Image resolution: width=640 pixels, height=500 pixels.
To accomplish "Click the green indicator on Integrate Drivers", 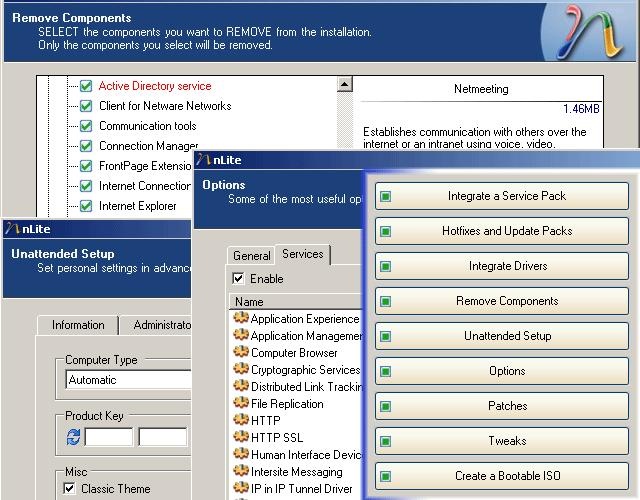I will coord(386,267).
